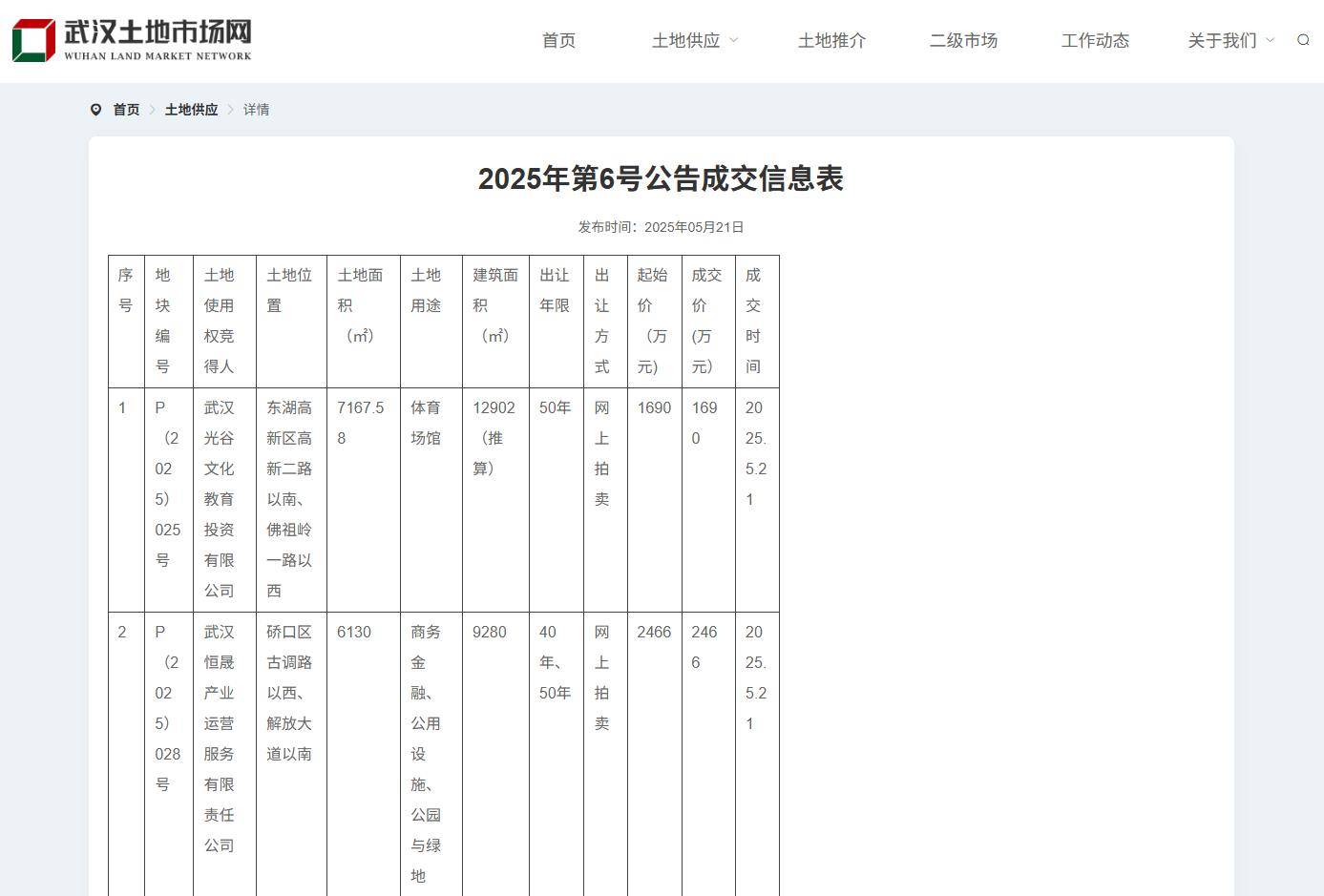Click the 成交价 column header
The height and width of the screenshot is (896, 1324).
point(707,321)
